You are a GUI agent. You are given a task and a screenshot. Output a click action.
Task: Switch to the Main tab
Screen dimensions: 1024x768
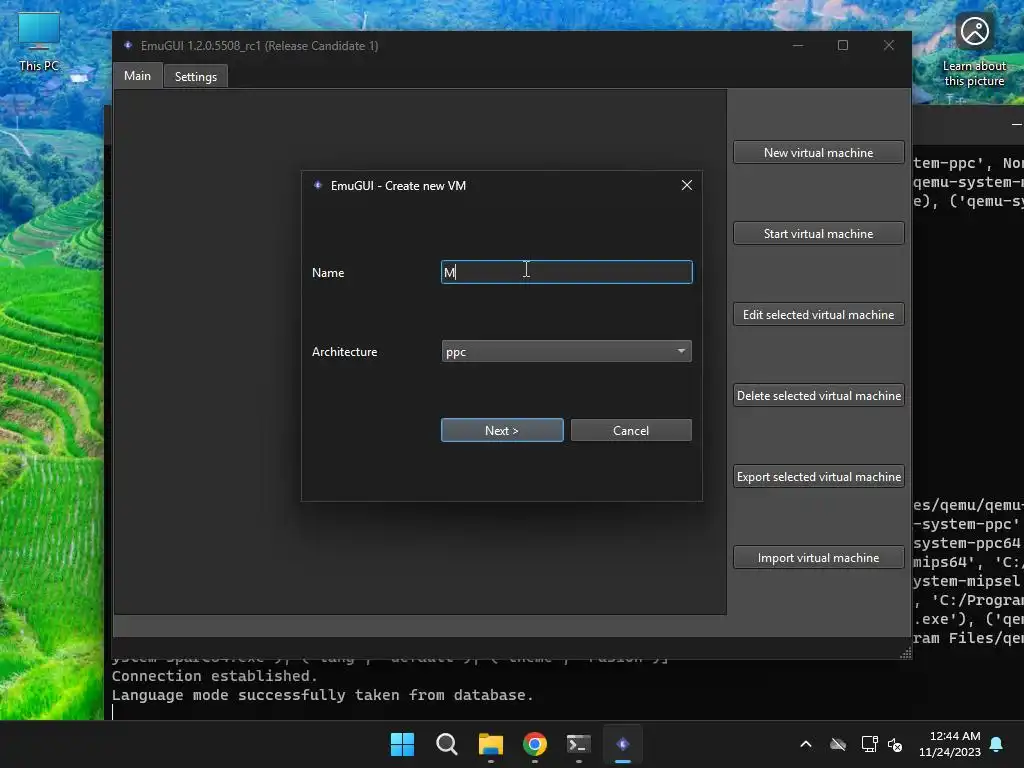coord(138,76)
